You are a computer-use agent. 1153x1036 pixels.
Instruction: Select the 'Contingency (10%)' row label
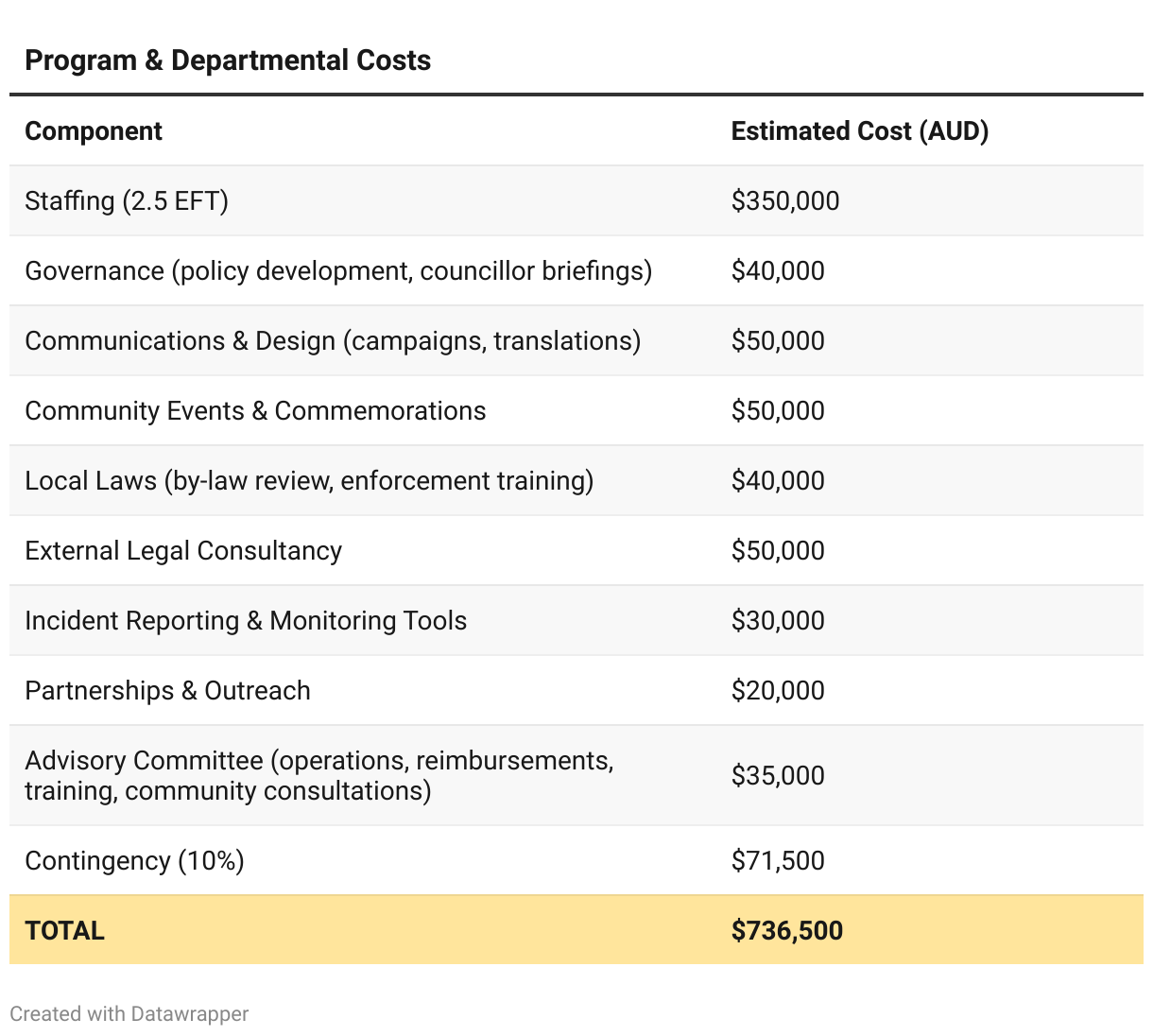[134, 861]
